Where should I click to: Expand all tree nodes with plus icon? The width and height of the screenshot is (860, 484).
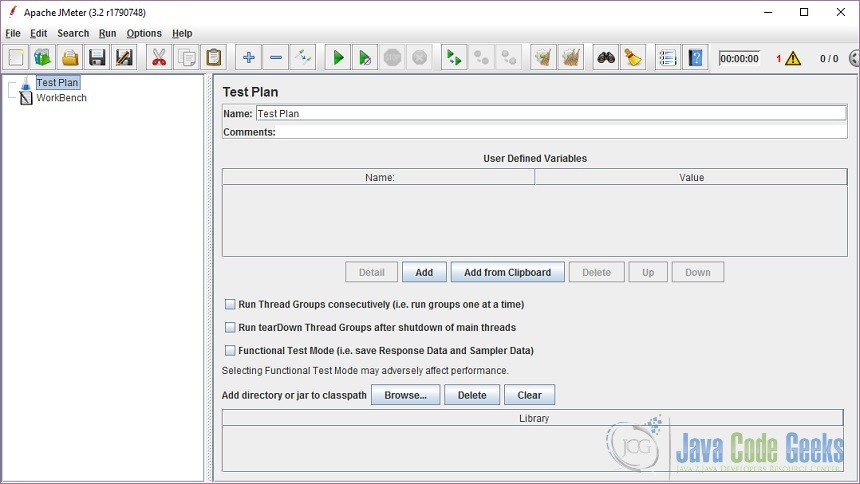[248, 57]
